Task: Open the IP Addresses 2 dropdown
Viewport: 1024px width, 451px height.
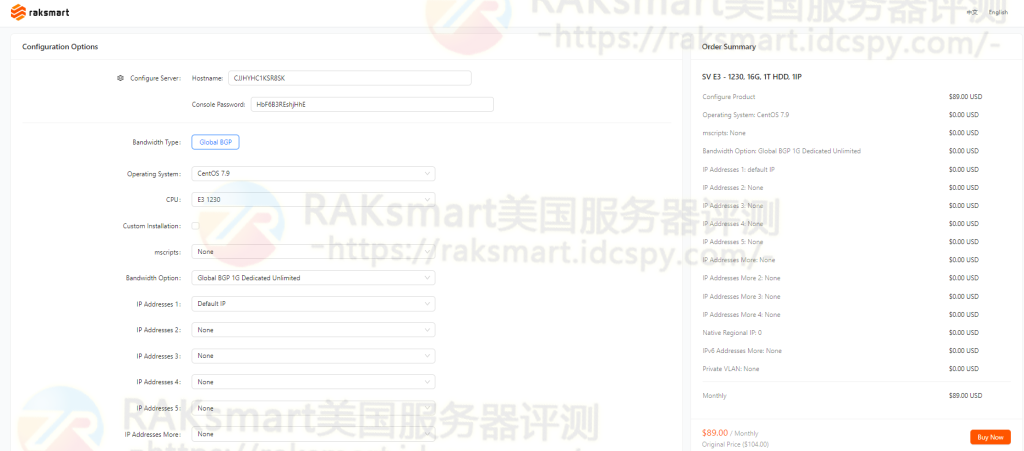Action: click(x=313, y=330)
